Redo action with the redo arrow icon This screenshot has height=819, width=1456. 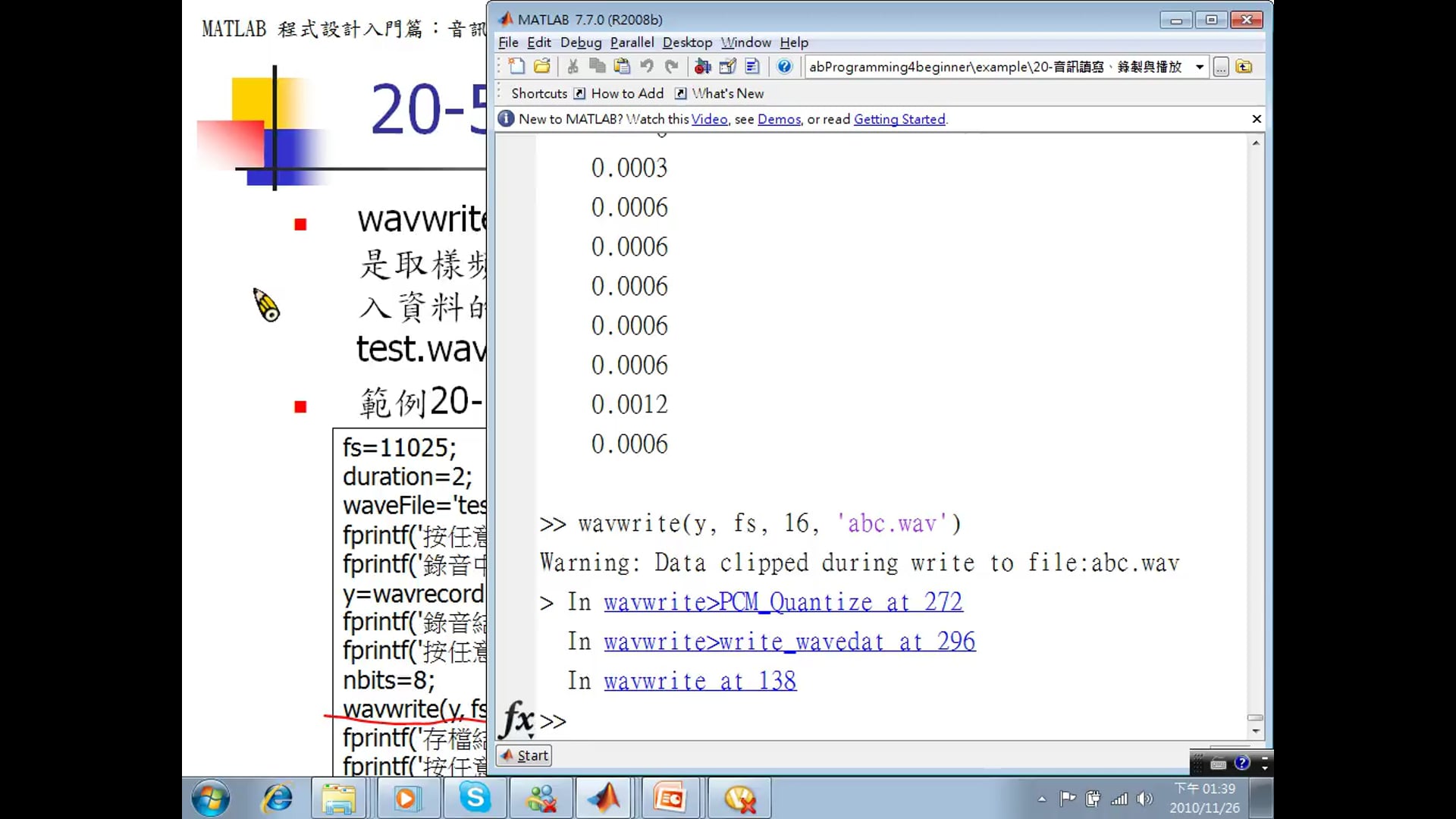[672, 67]
